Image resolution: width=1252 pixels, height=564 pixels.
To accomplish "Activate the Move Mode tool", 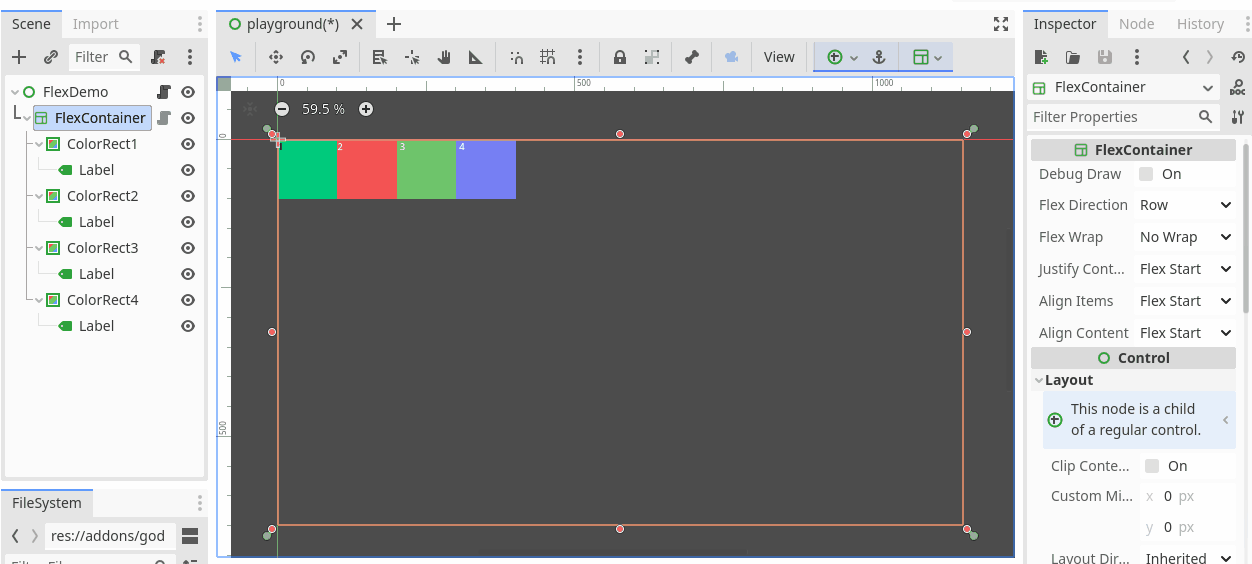I will point(276,57).
